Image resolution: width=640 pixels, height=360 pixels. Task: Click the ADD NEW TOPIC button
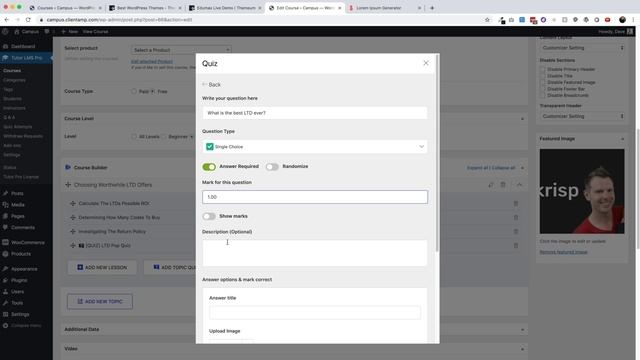[100, 301]
